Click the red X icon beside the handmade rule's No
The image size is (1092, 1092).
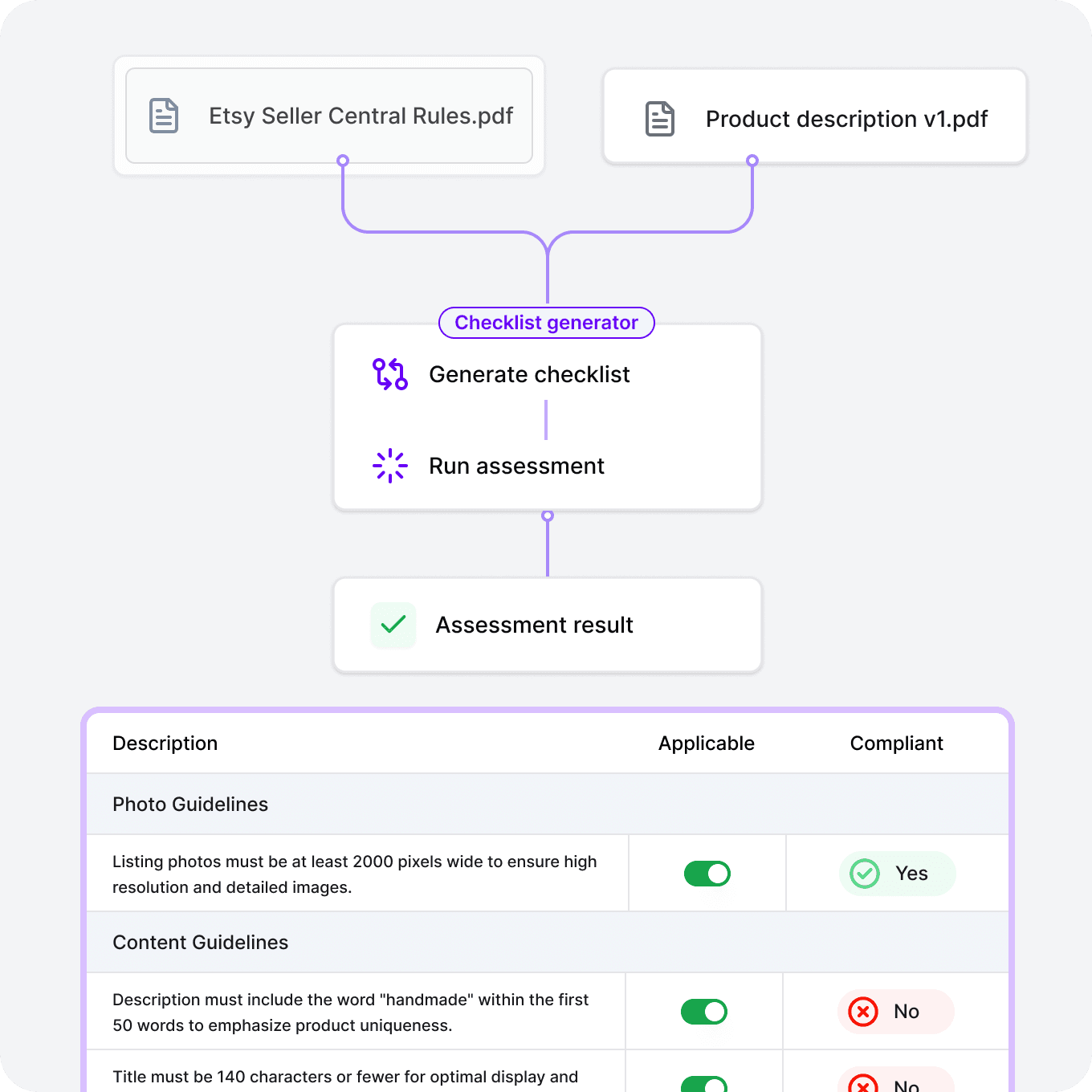[863, 1012]
